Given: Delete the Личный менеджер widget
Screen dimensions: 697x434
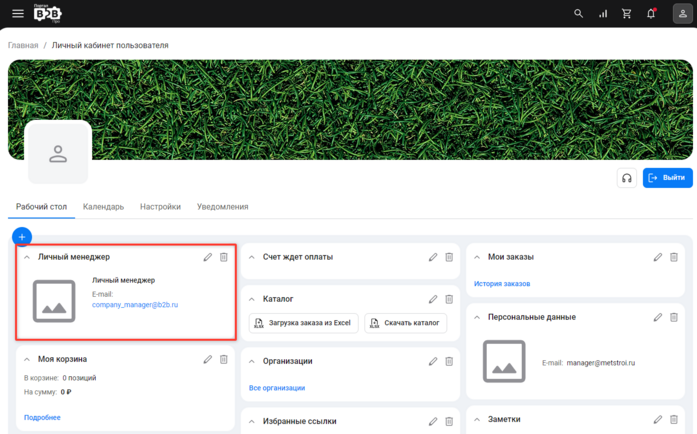Looking at the screenshot, I should tap(224, 257).
